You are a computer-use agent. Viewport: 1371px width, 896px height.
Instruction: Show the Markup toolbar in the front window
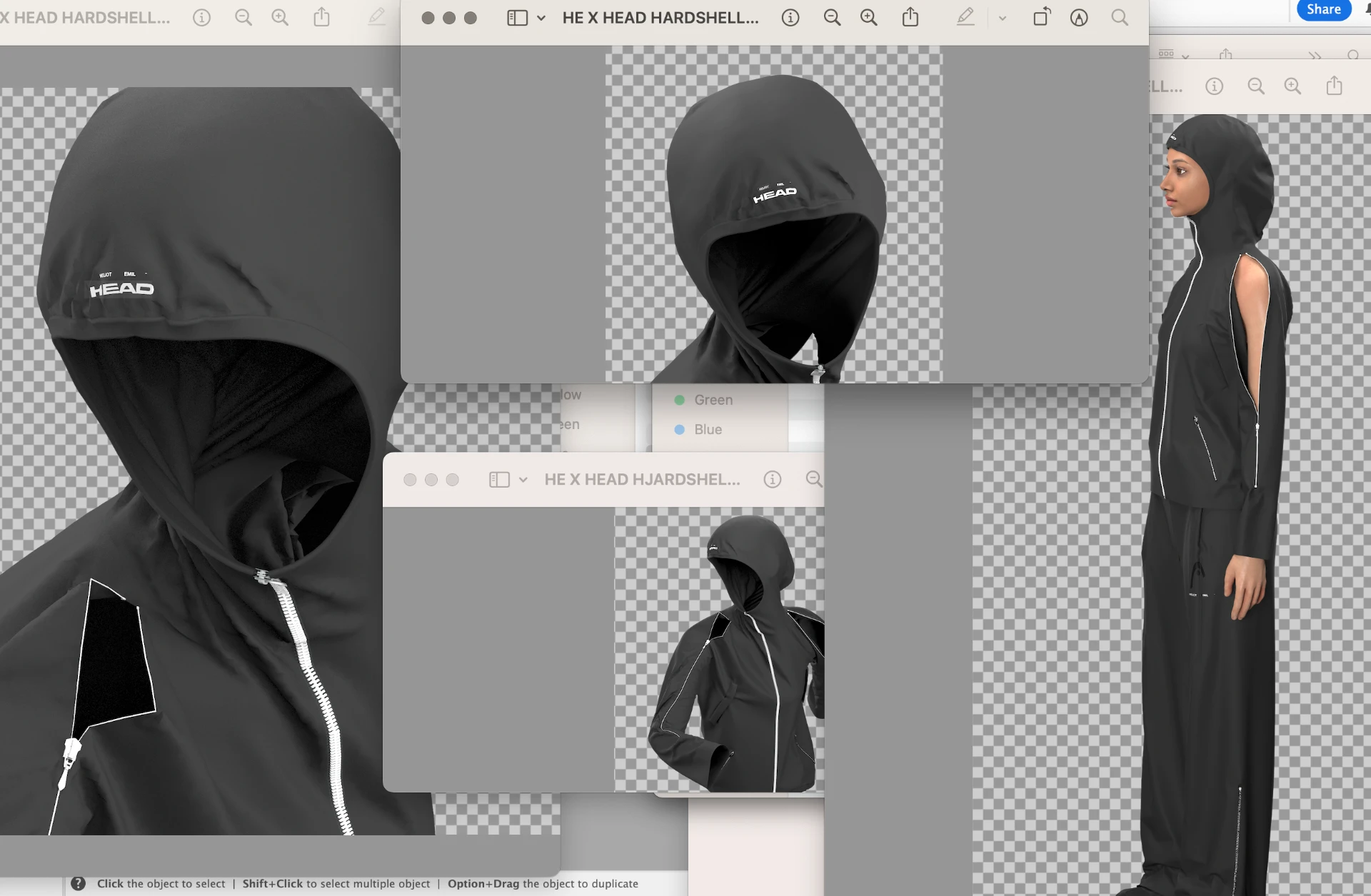(x=1079, y=18)
